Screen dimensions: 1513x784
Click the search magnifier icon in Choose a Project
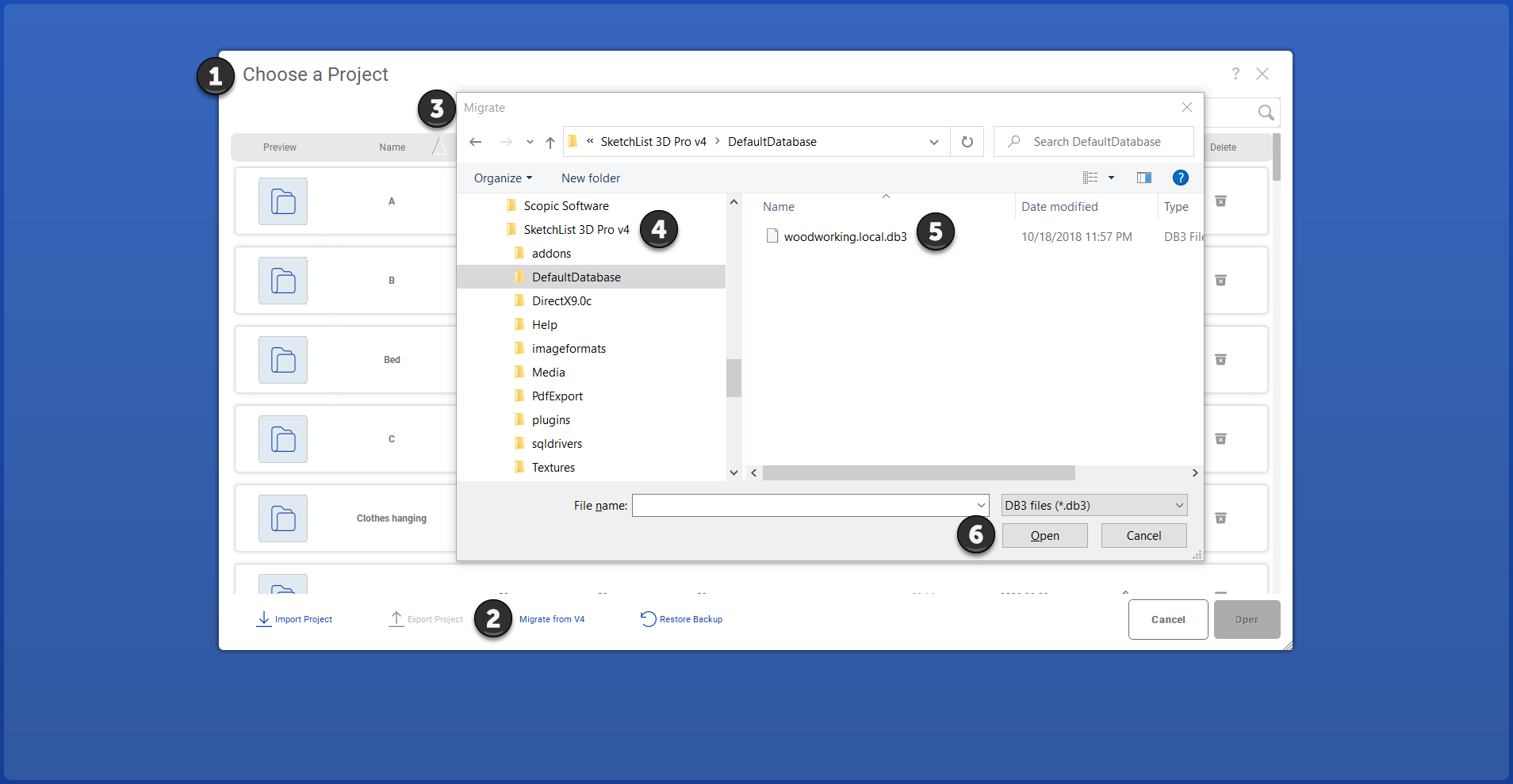(1266, 113)
